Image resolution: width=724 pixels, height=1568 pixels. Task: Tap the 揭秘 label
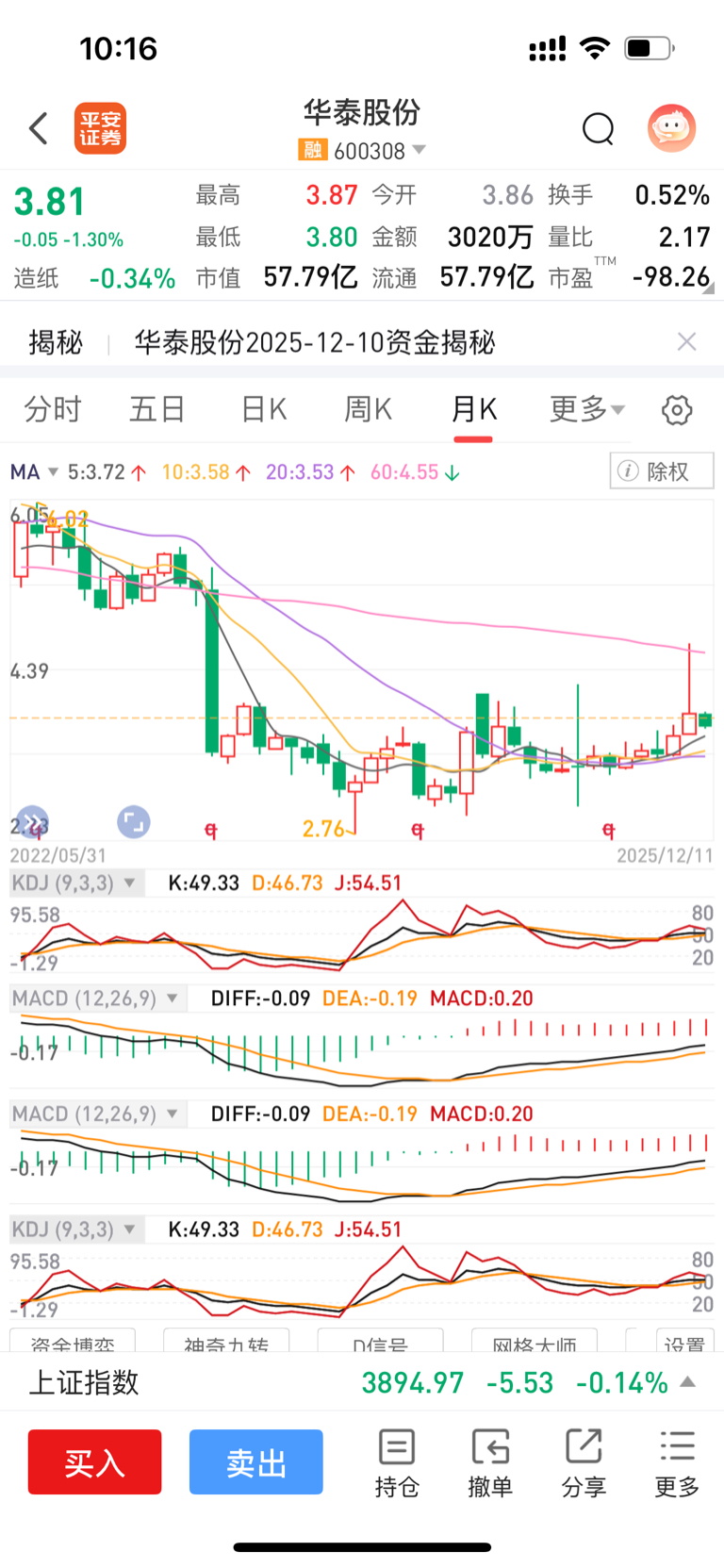tap(56, 342)
